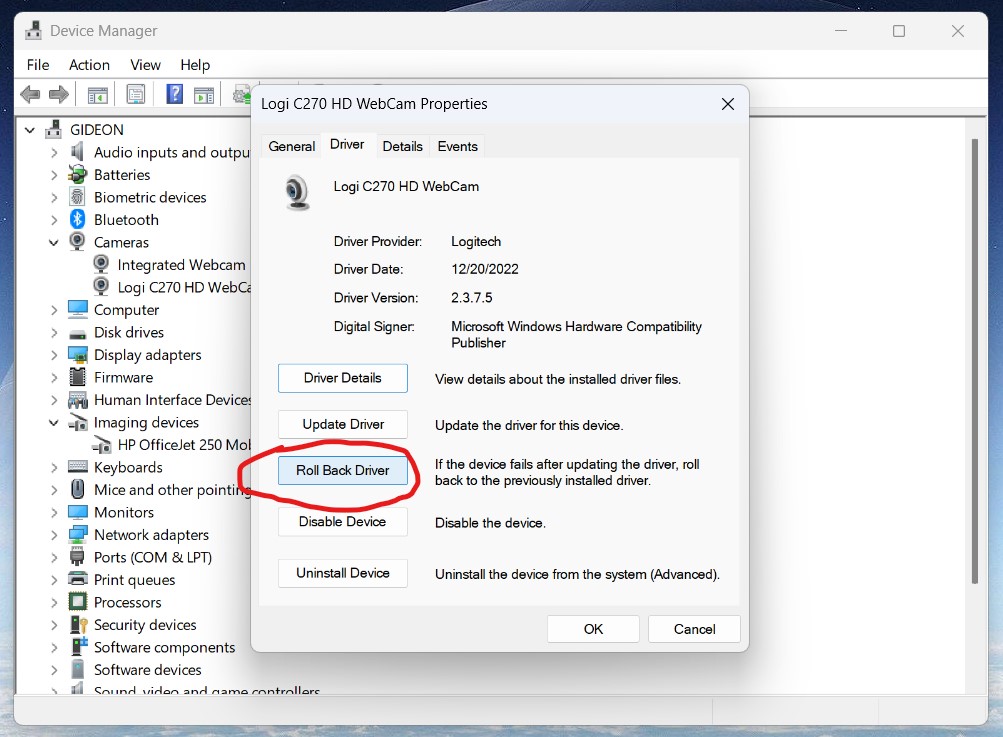Viewport: 1003px width, 737px height.
Task: Open the View menu
Action: point(145,65)
